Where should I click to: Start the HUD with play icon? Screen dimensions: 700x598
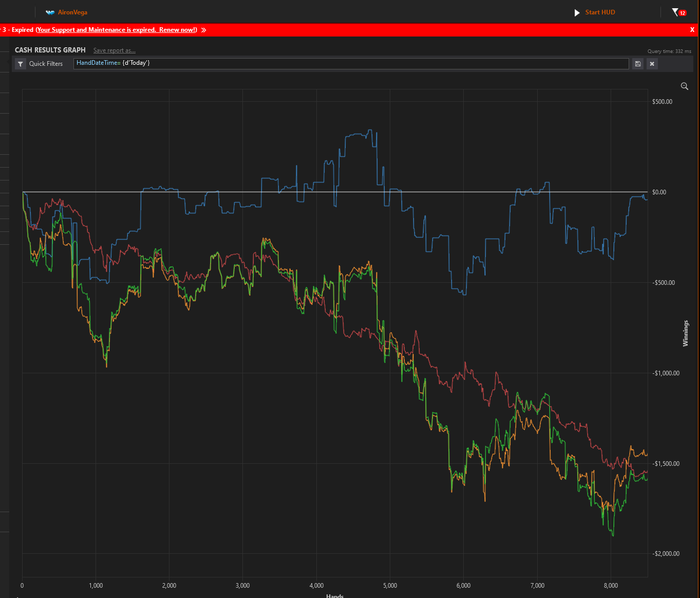pos(577,12)
